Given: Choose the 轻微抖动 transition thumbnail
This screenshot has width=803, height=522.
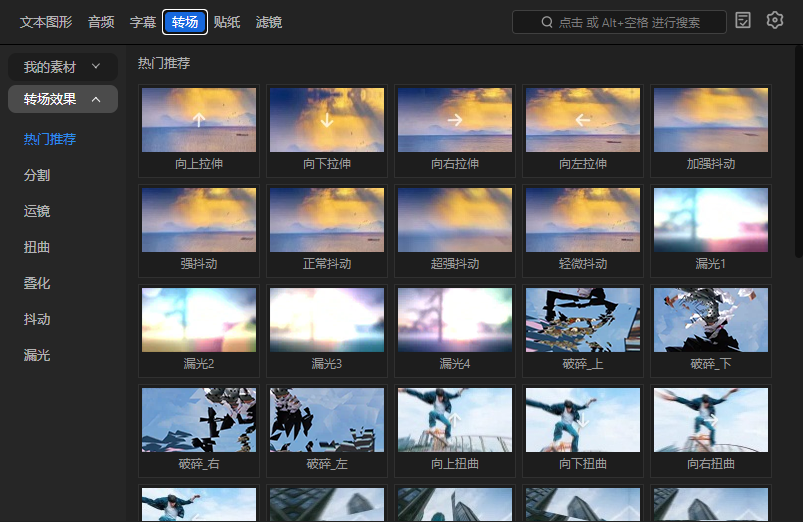Looking at the screenshot, I should pos(583,220).
